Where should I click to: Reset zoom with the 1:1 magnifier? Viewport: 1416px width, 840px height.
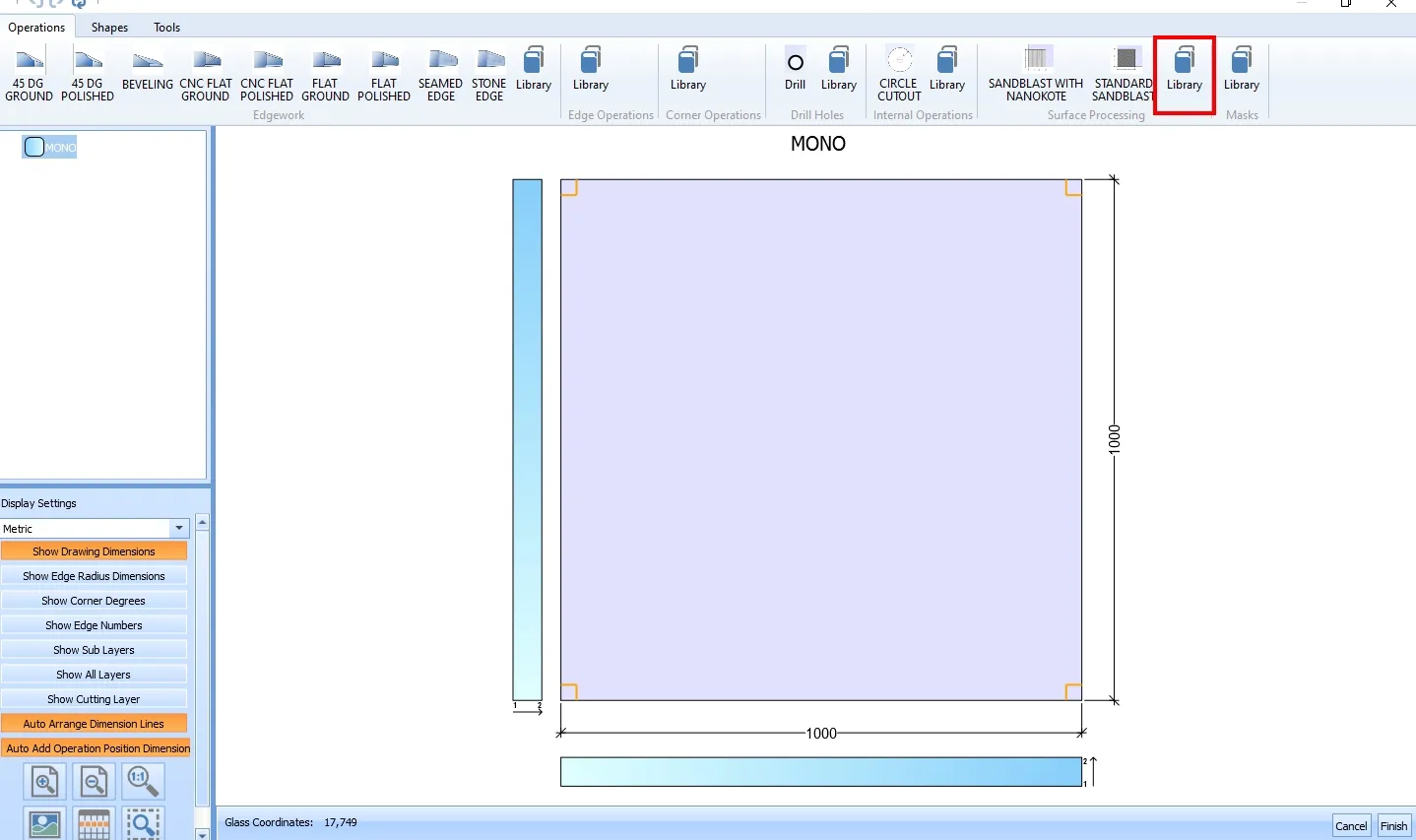pos(143,782)
